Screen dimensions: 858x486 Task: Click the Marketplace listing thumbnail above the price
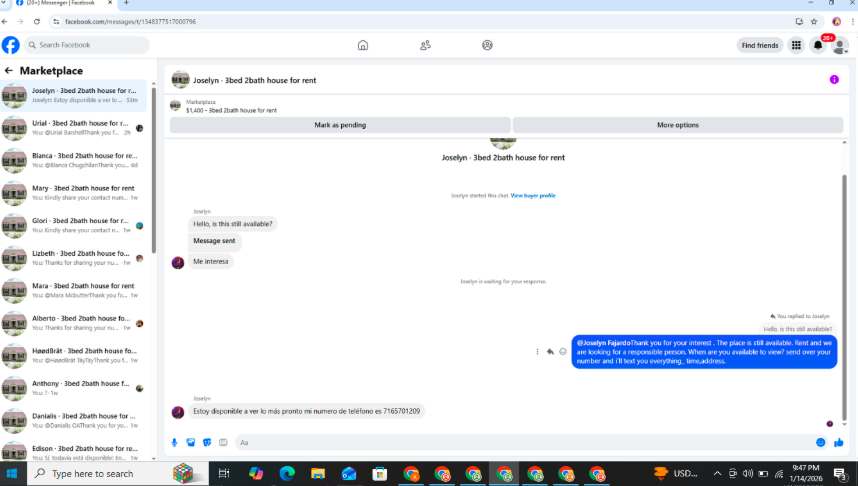point(175,105)
